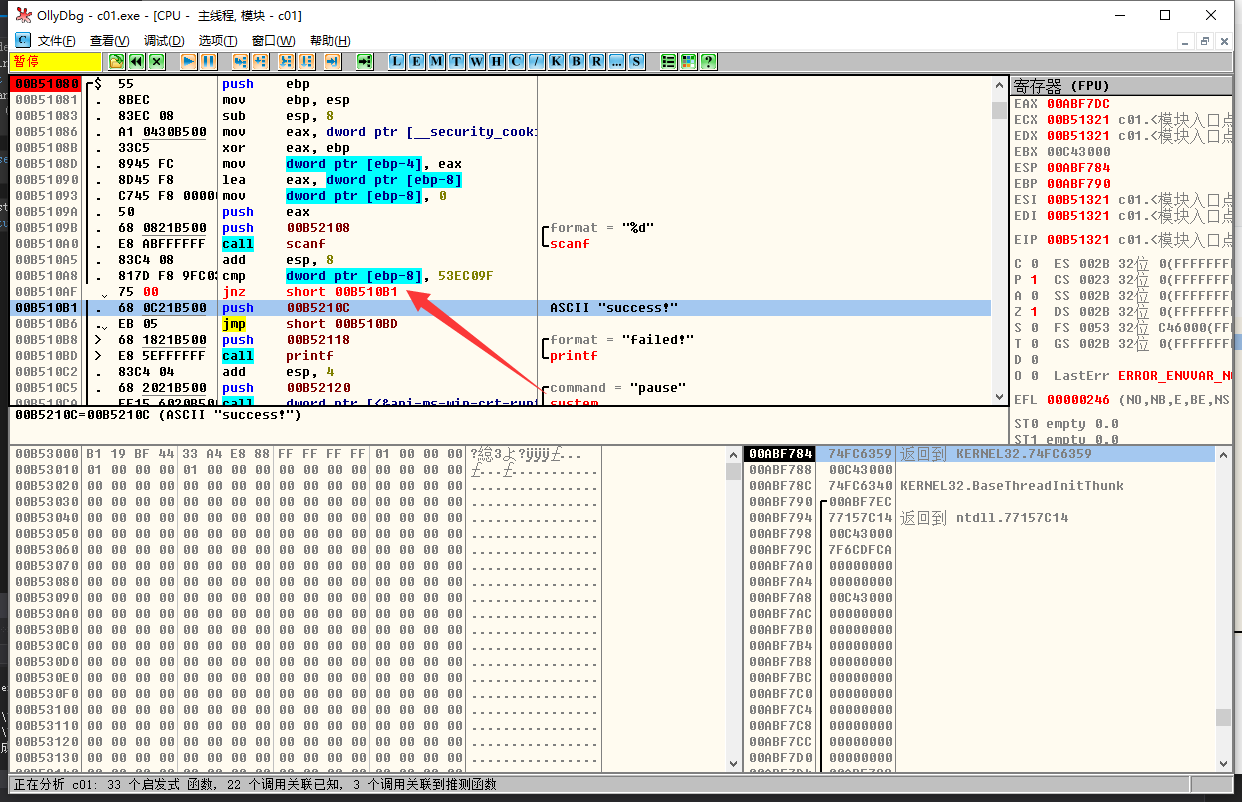
Task: Click the stack pane vertical scrollbar
Action: pos(1224,610)
